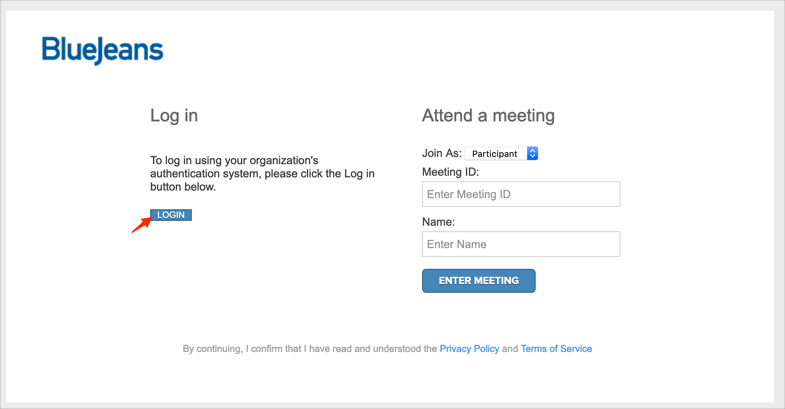Click the "Join As:" label
785x409 pixels.
point(442,154)
